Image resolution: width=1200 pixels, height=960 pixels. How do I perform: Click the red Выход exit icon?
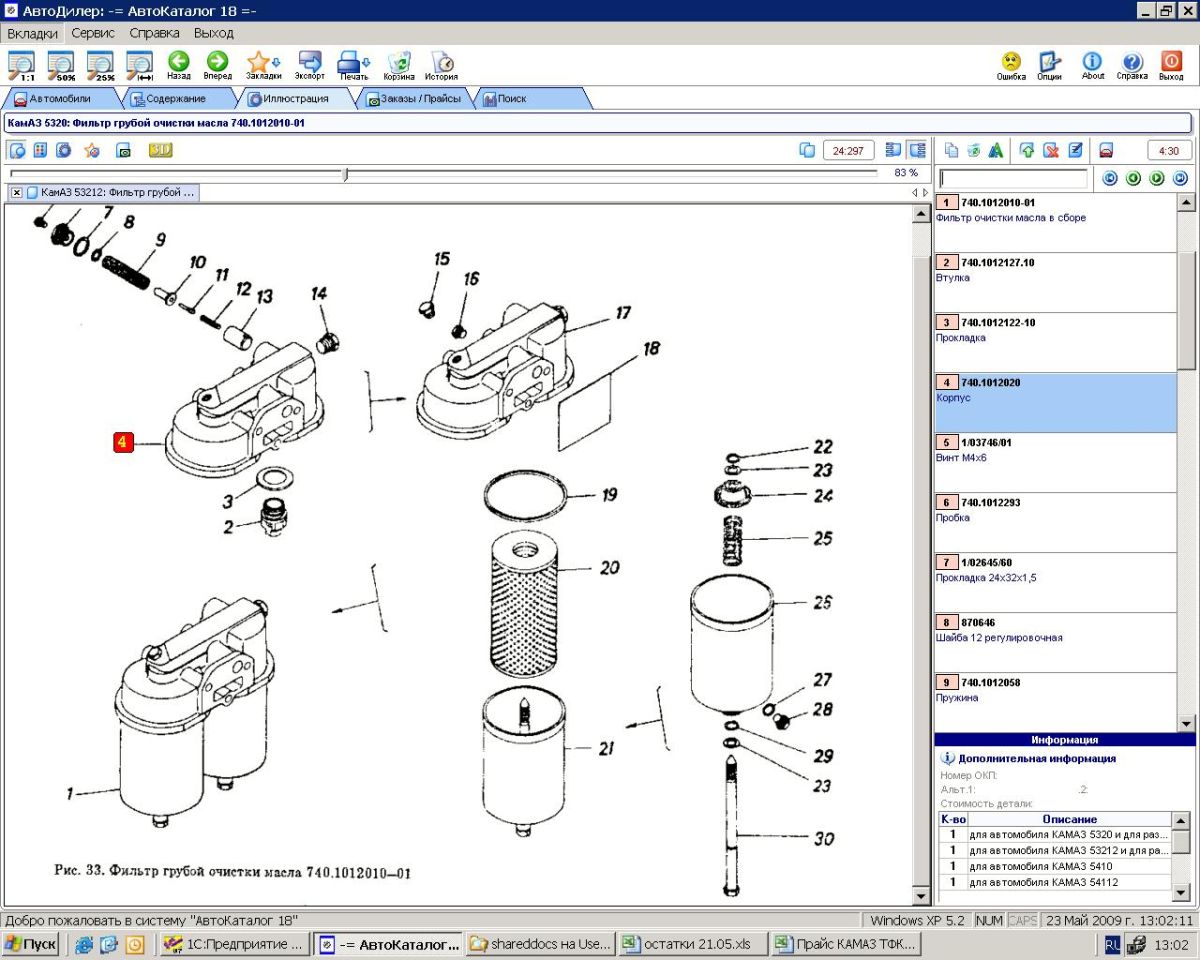point(1171,65)
